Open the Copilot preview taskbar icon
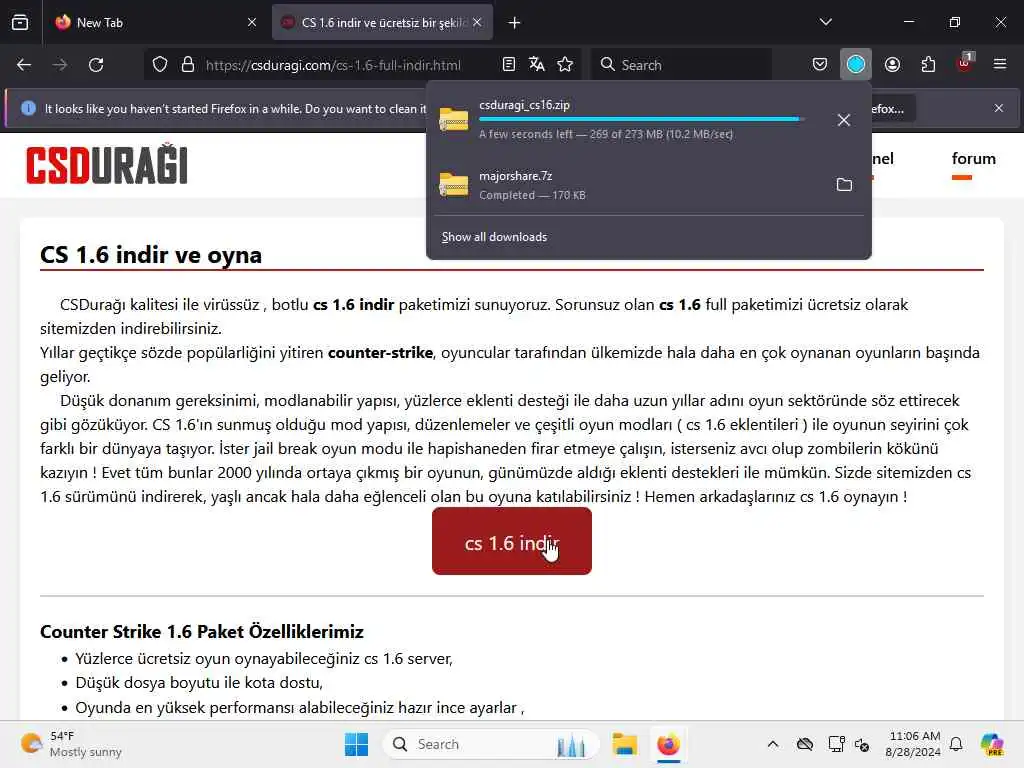The height and width of the screenshot is (768, 1024). tap(992, 744)
